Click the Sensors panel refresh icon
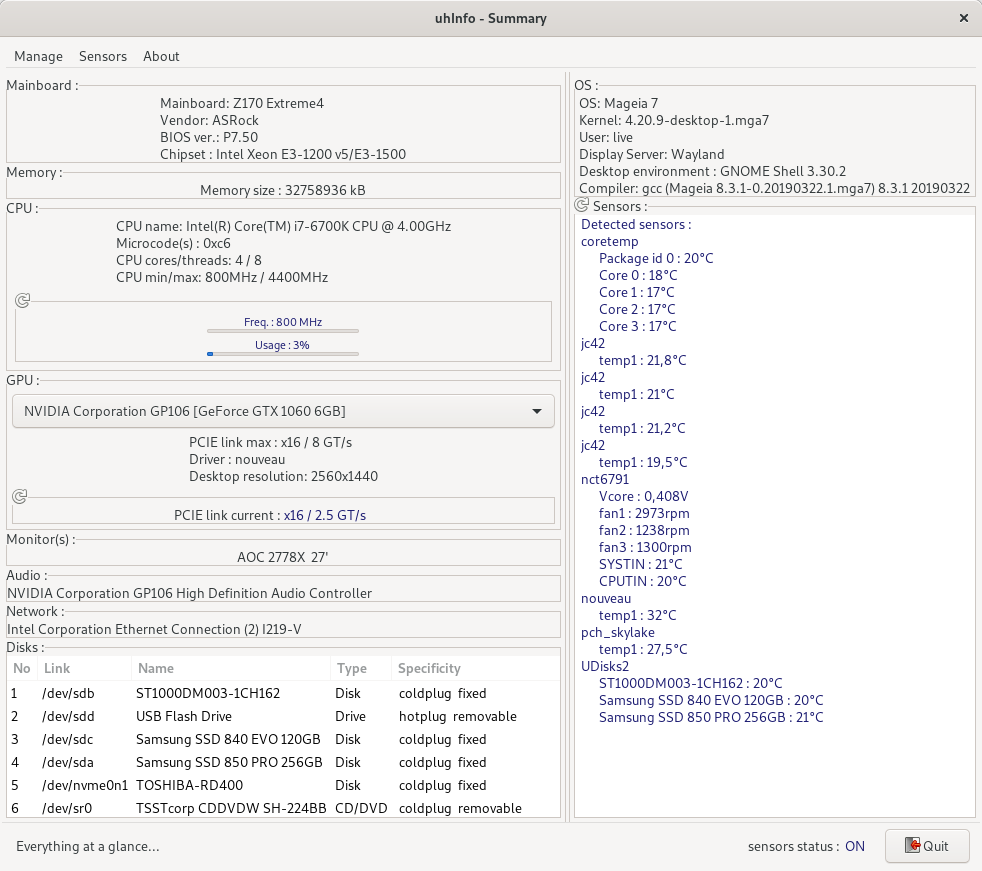 (582, 205)
